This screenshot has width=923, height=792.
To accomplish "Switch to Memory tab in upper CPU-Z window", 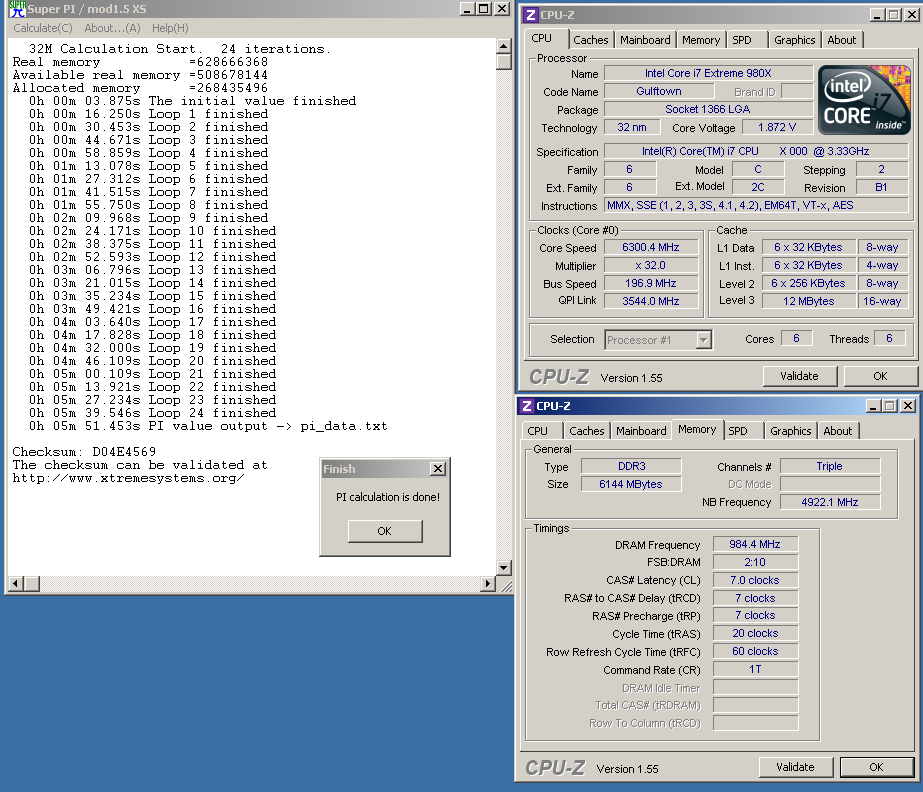I will coord(700,40).
